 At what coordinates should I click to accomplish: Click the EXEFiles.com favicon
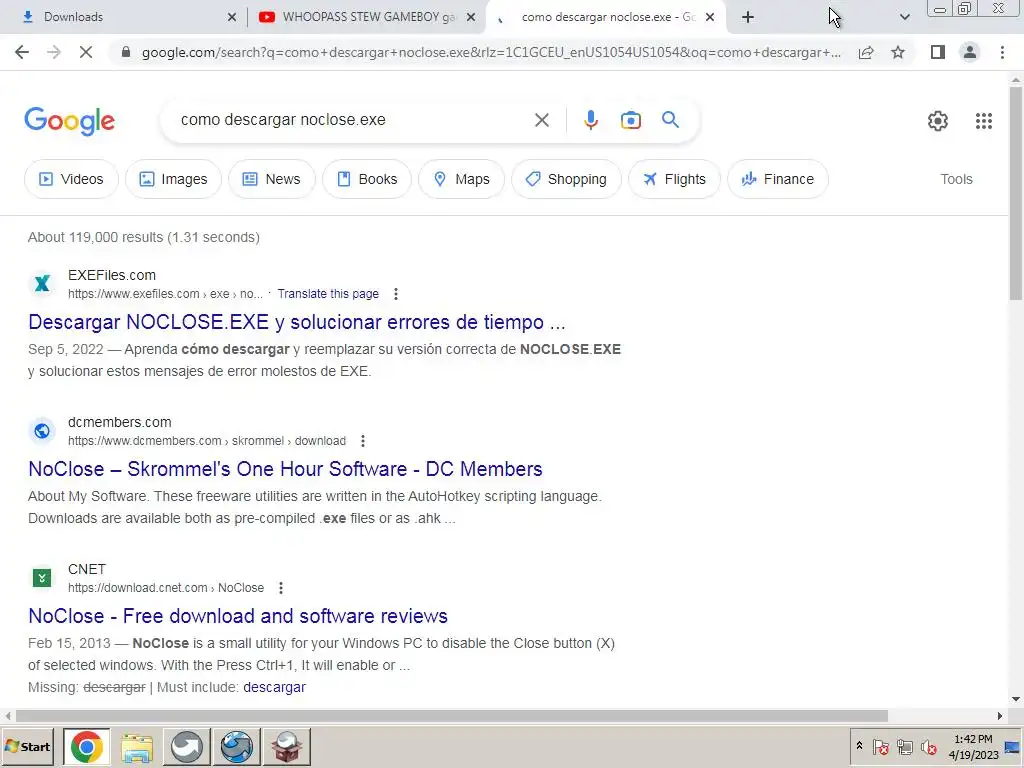pyautogui.click(x=42, y=283)
